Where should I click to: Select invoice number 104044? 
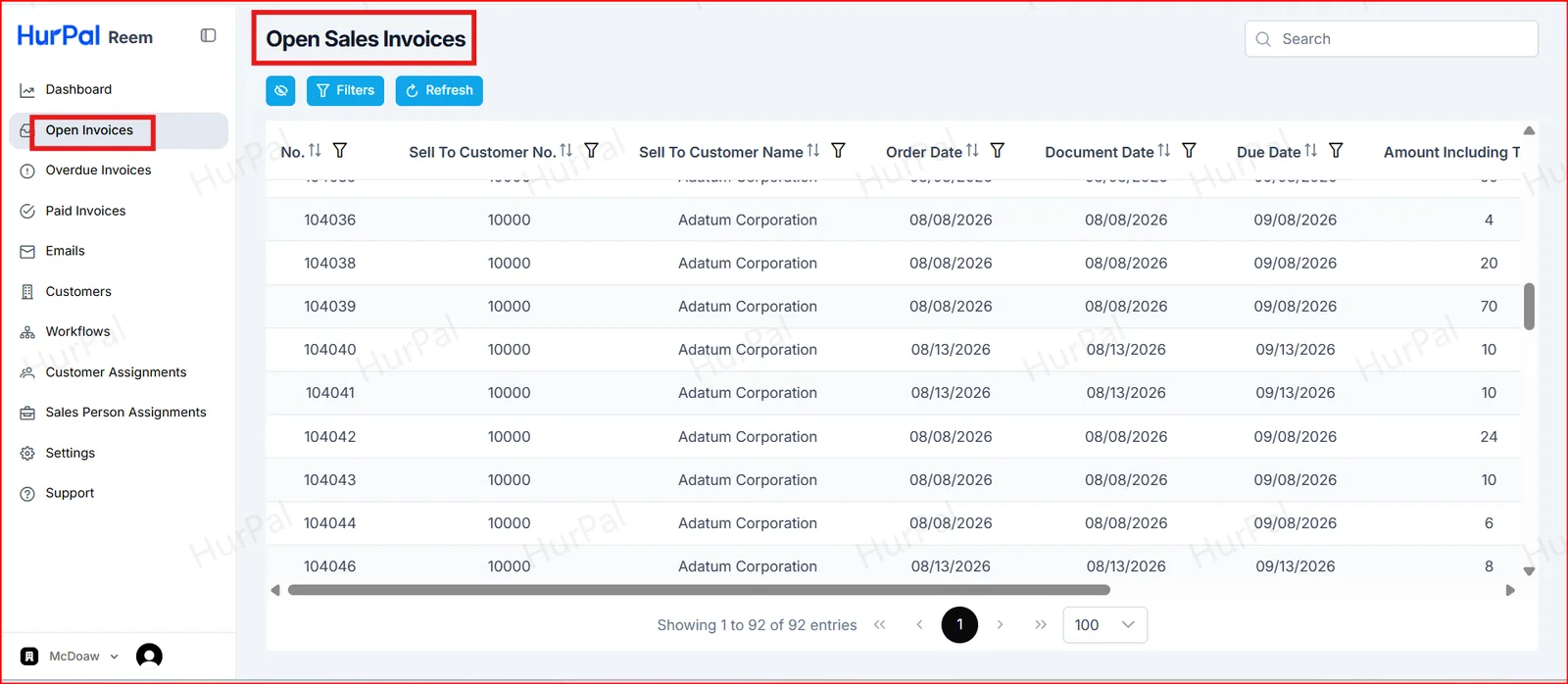pyautogui.click(x=329, y=523)
